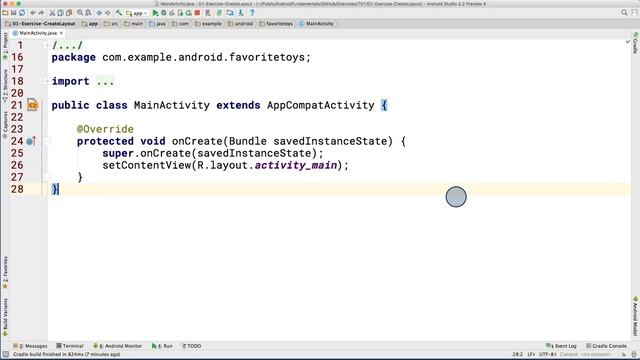Navigate back using the toolbar arrow

[x=99, y=13]
